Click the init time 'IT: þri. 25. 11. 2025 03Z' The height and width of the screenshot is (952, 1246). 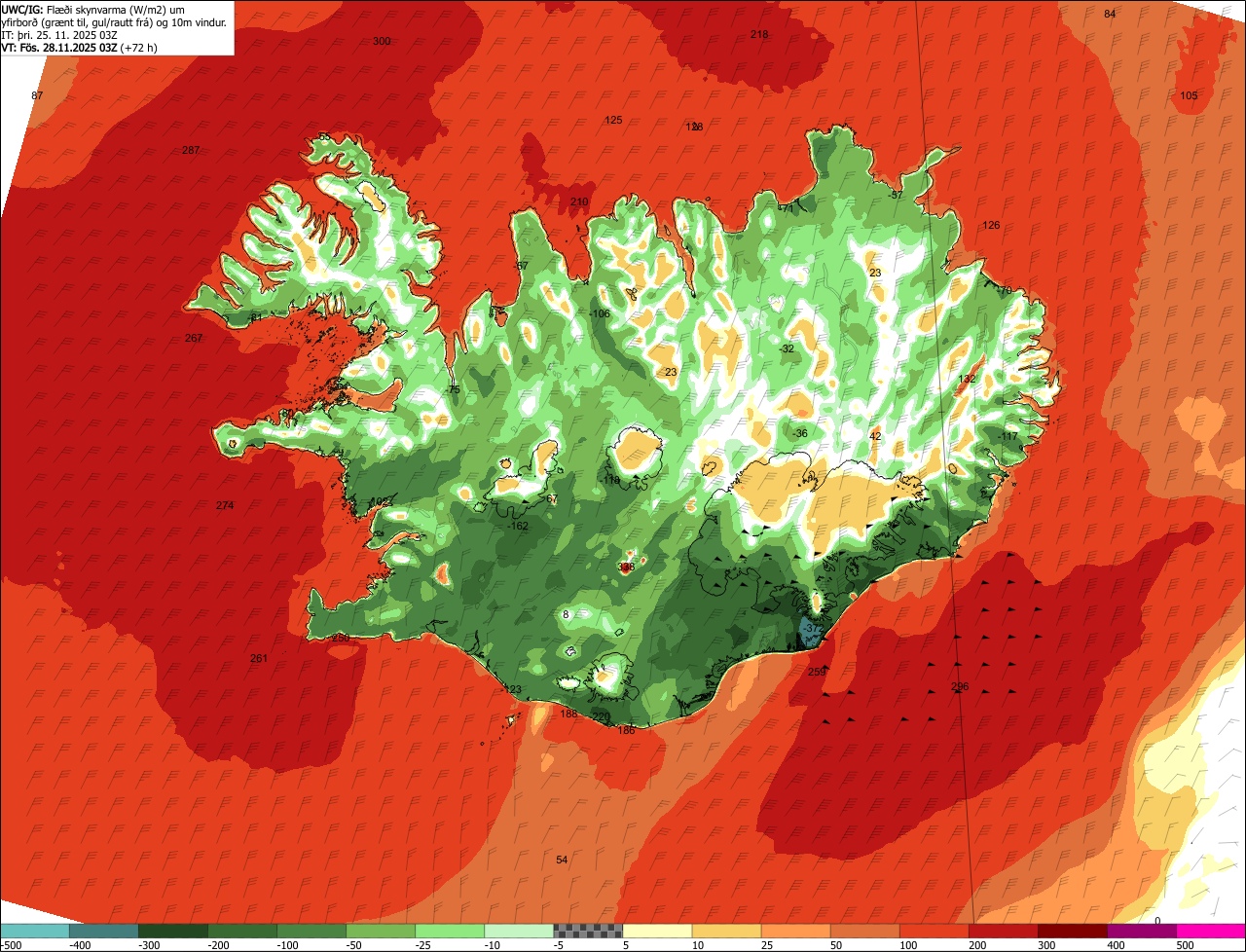click(60, 34)
